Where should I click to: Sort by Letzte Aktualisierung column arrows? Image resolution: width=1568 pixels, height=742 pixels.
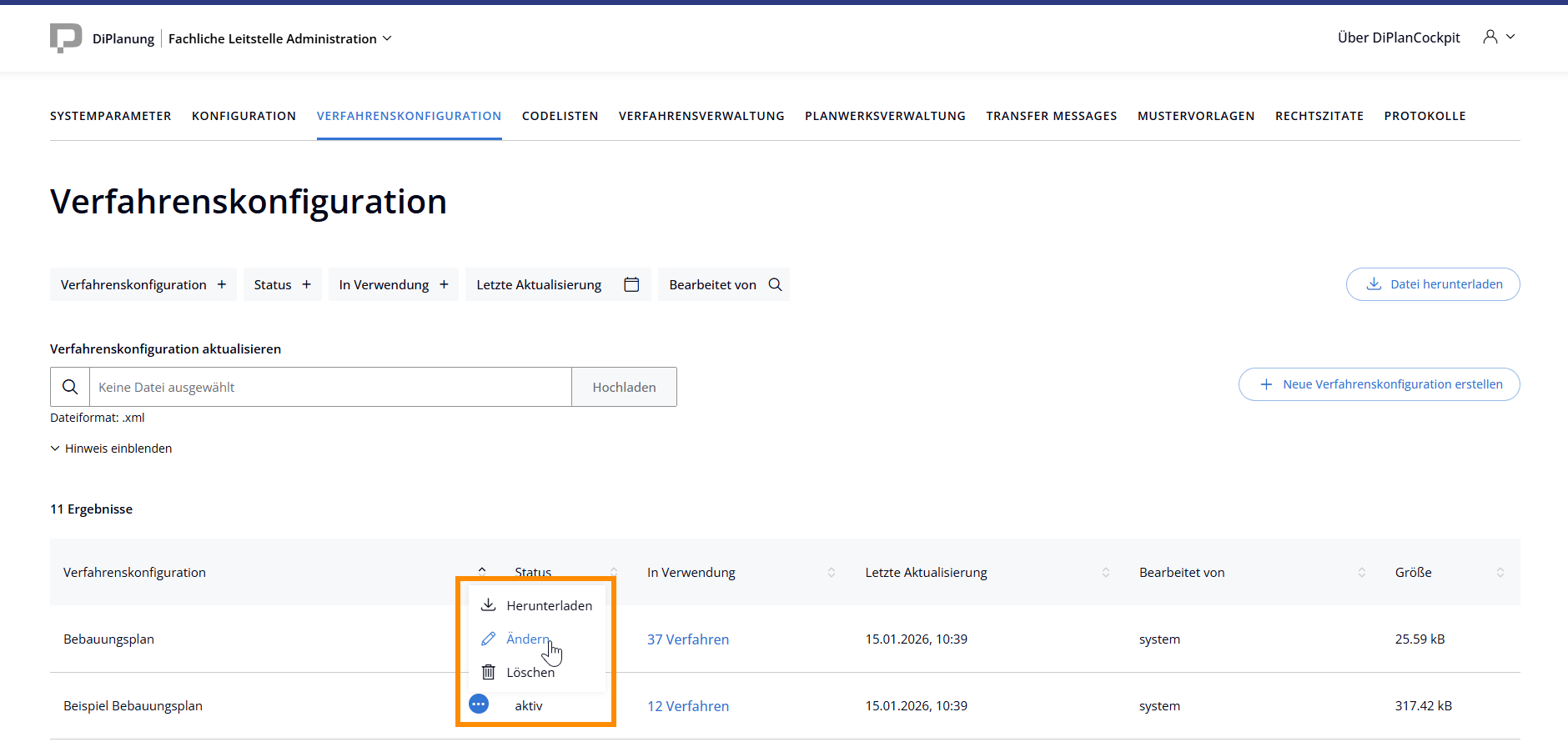(1105, 572)
